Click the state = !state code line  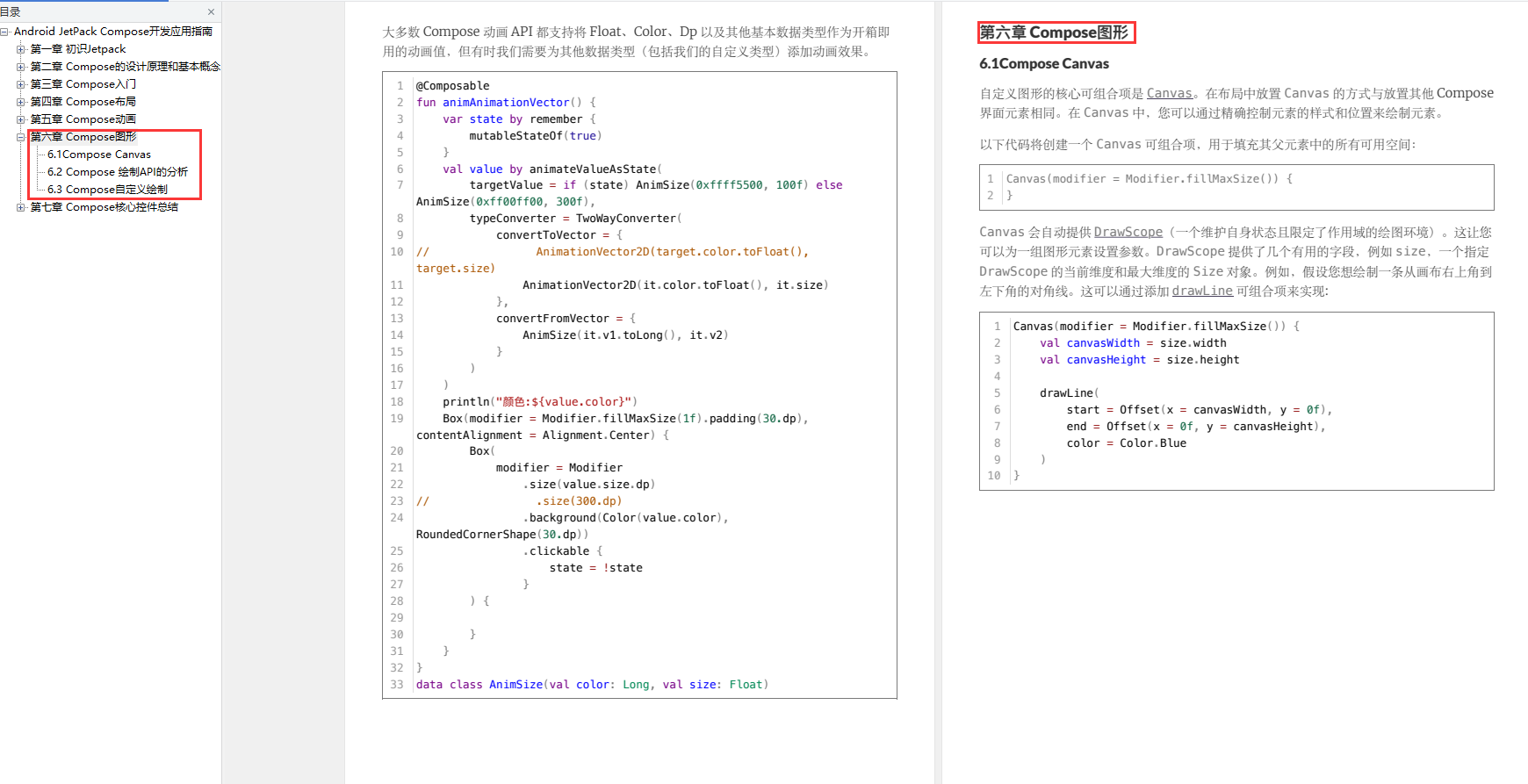[596, 568]
